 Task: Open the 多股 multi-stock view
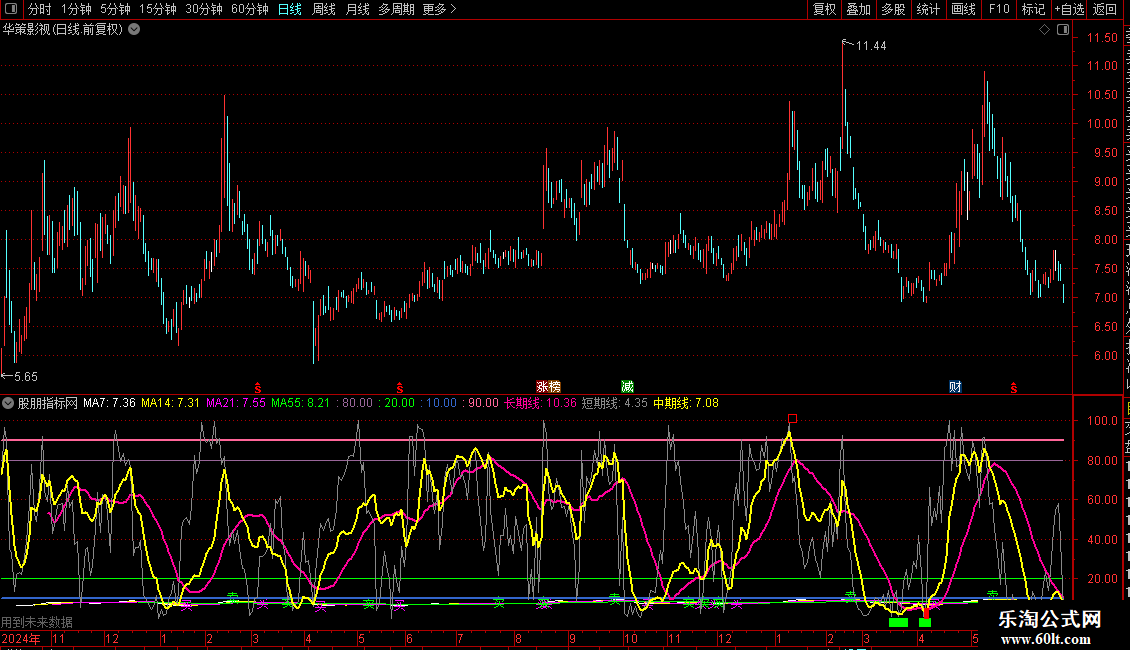(893, 9)
